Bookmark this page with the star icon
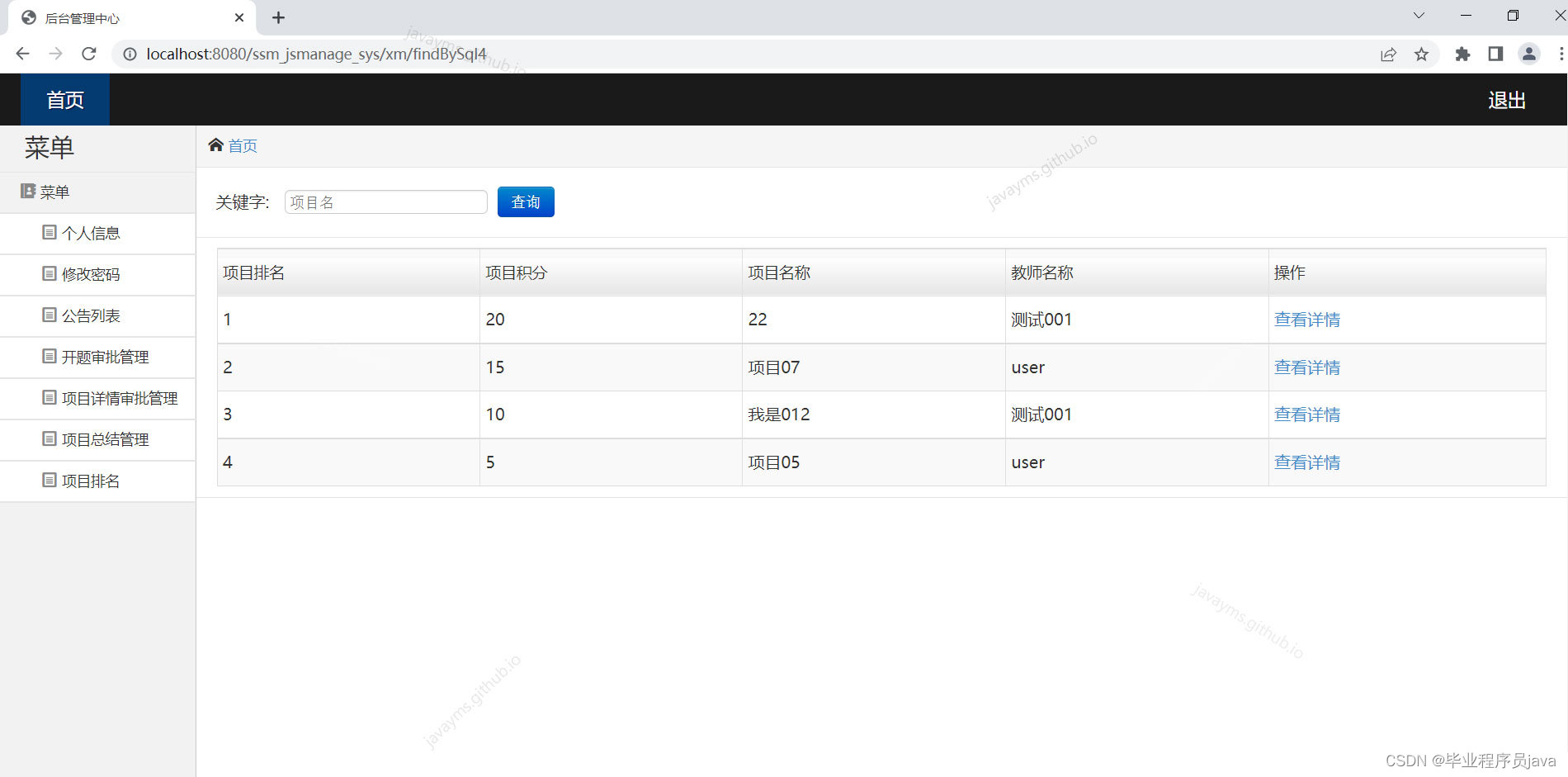Screen dimensions: 1568x777 pos(1421,54)
